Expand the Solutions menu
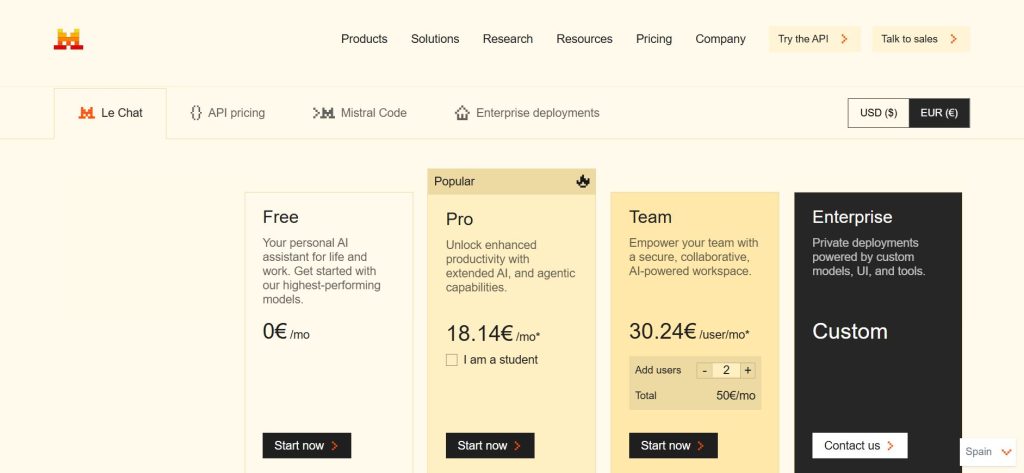This screenshot has height=473, width=1024. coord(435,39)
